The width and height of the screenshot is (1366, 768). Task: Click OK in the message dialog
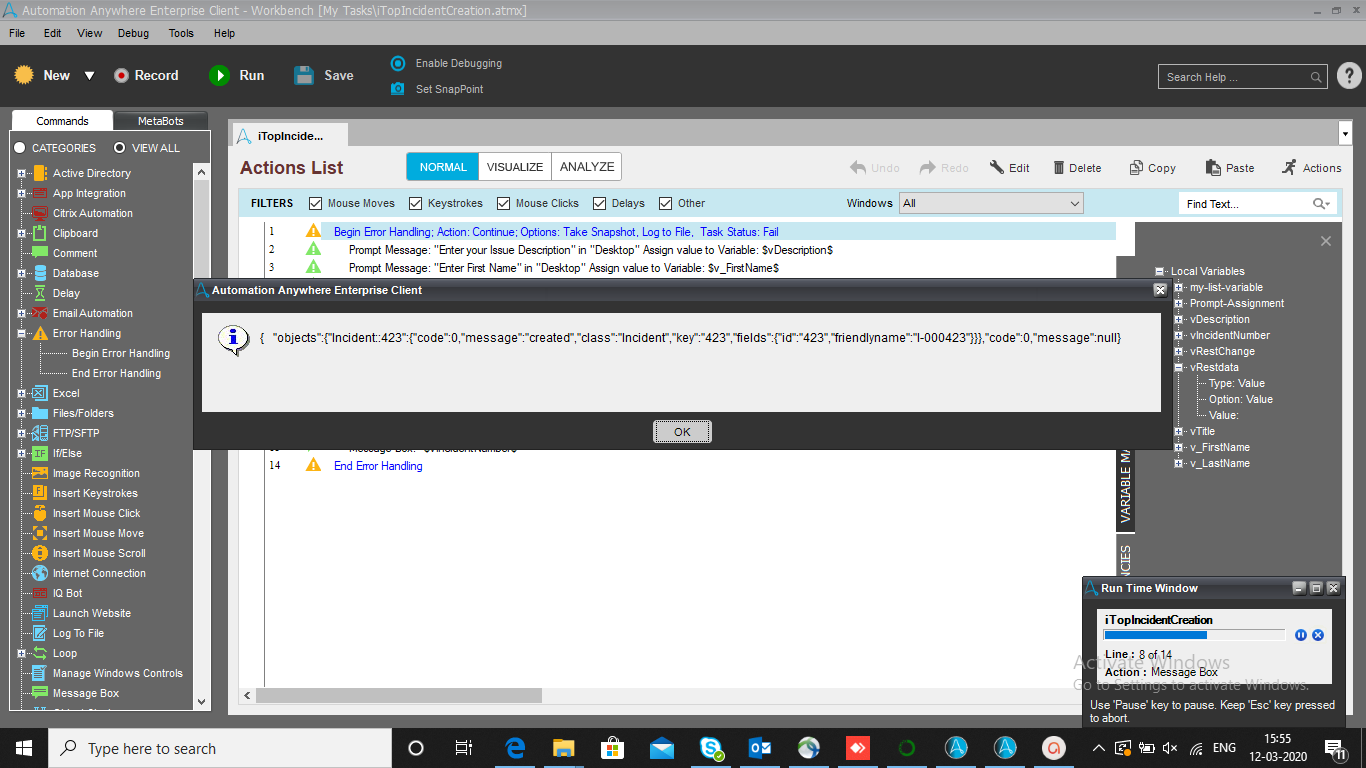tap(682, 432)
